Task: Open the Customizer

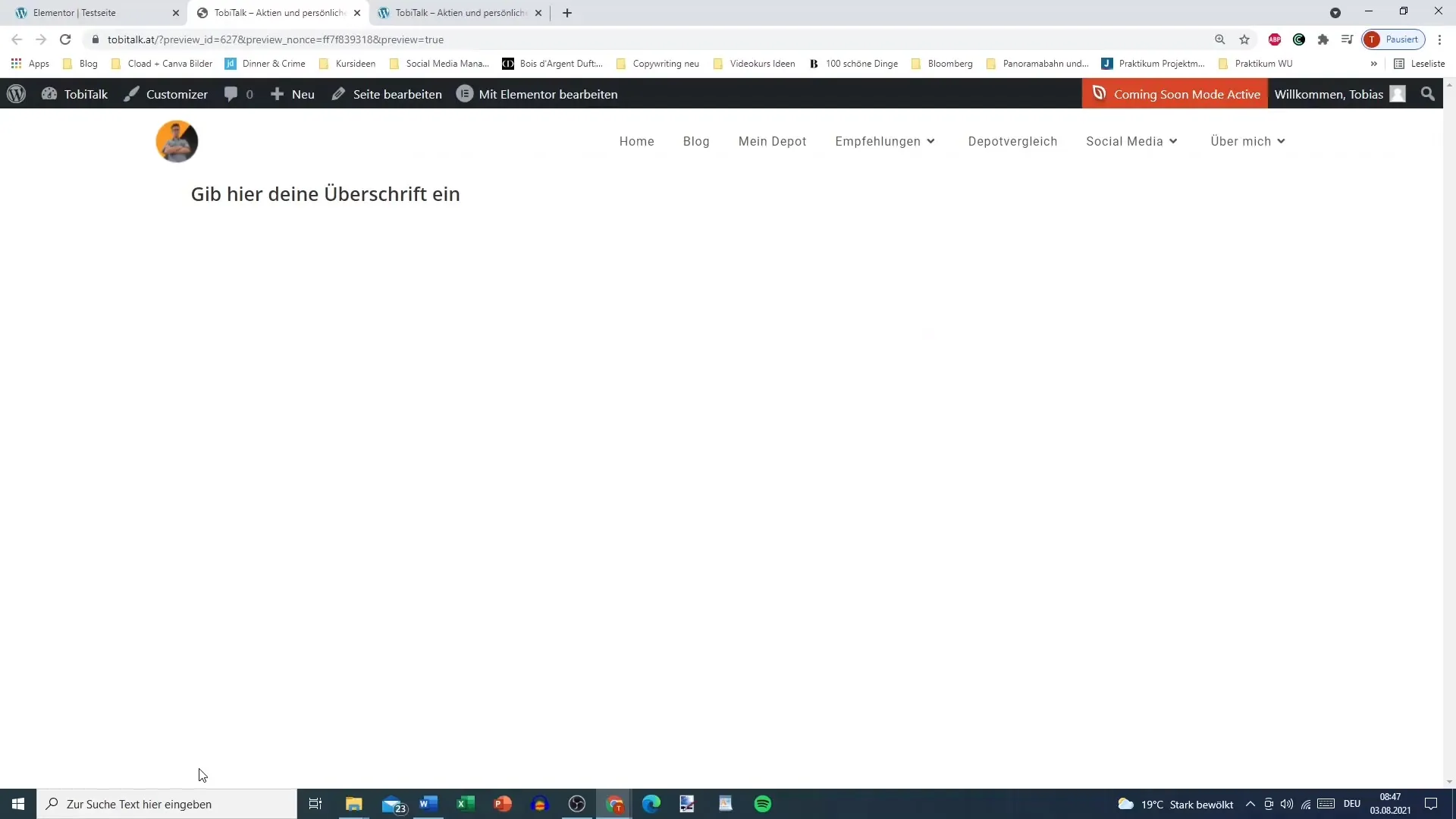Action: (x=165, y=94)
